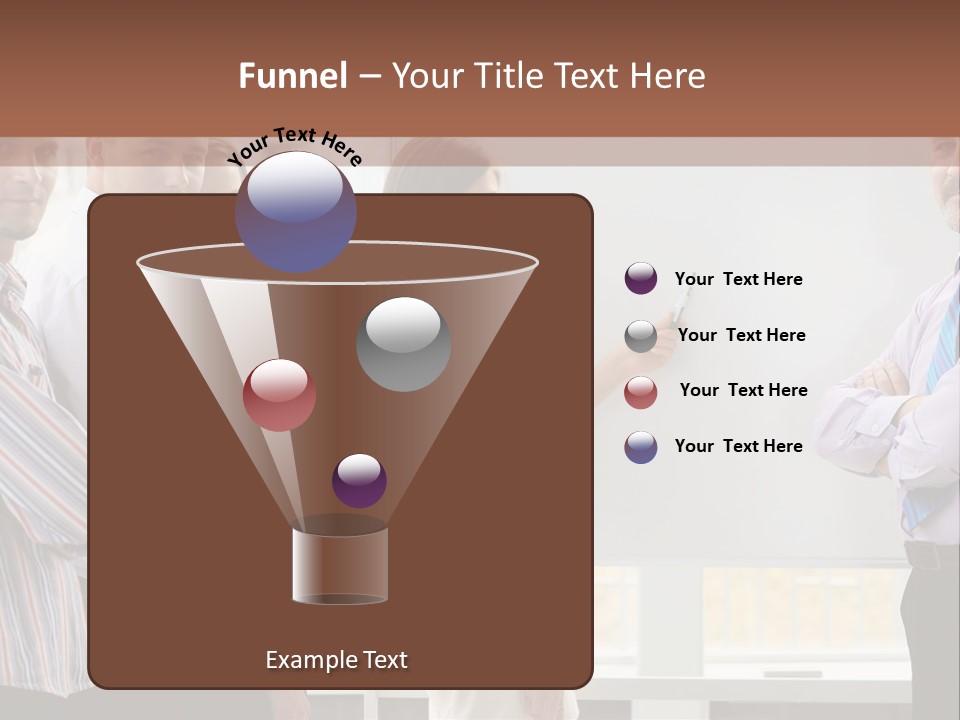The width and height of the screenshot is (960, 720).
Task: Select the fourth 'Your Text Here' list entry
Action: [x=738, y=446]
